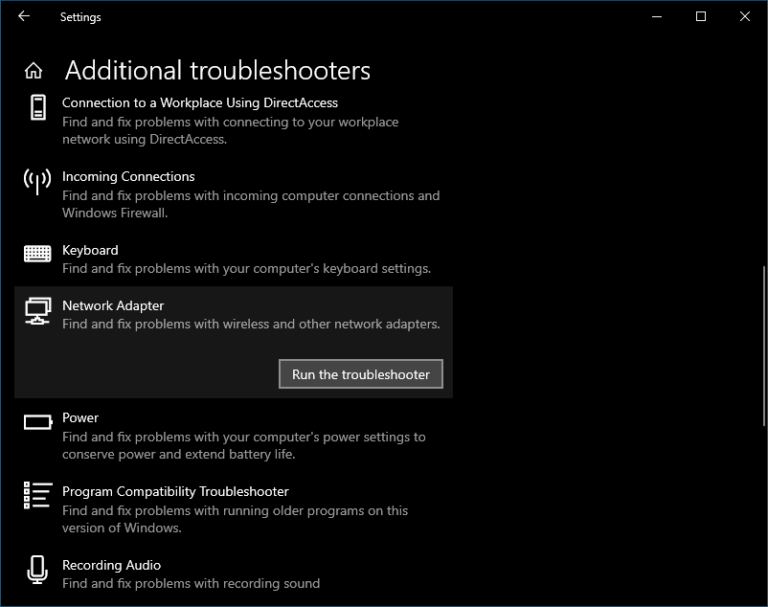Expand the Incoming Connections troubleshooter entry
This screenshot has width=768, height=607.
coord(128,176)
